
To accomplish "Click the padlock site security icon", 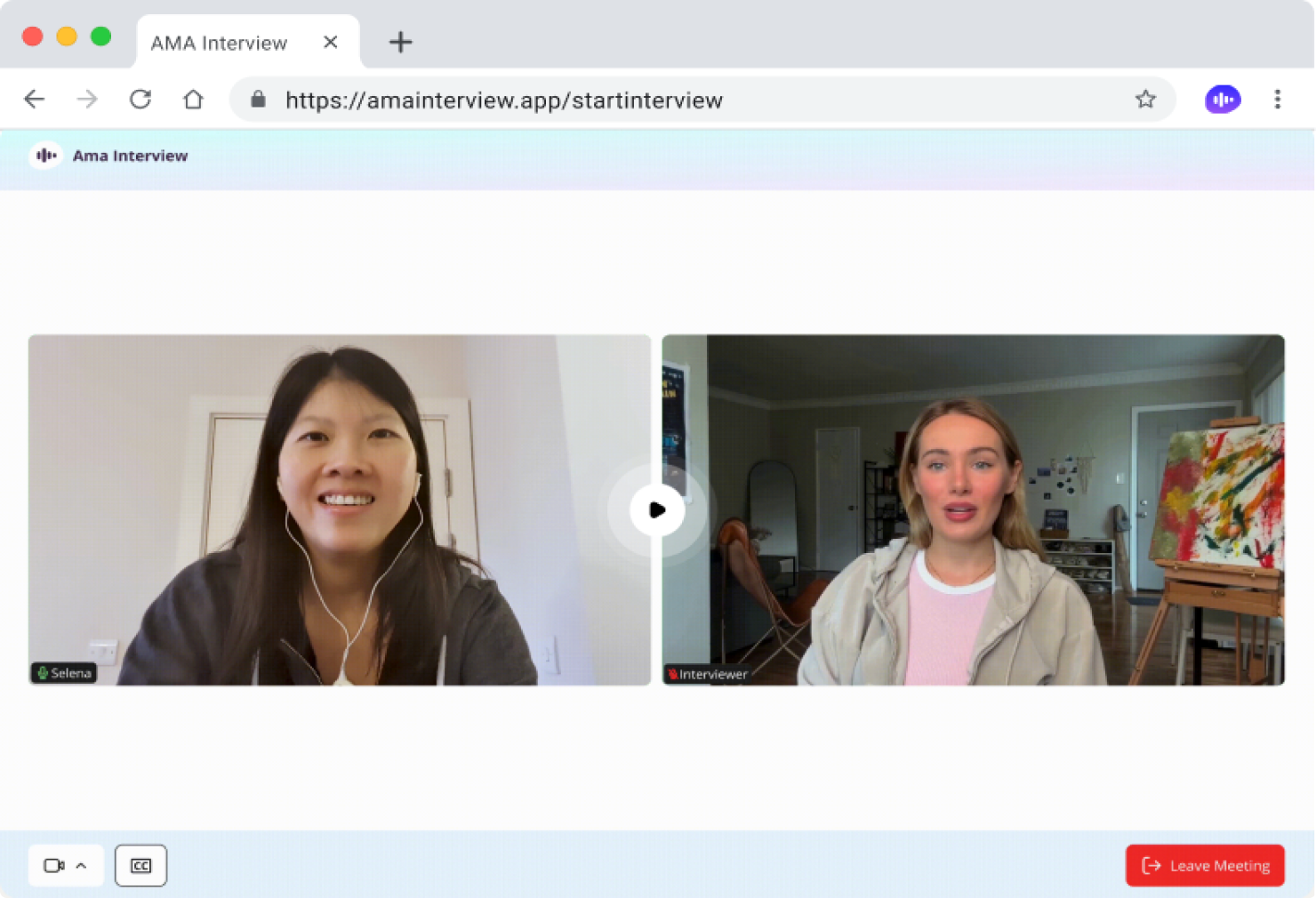I will click(258, 100).
